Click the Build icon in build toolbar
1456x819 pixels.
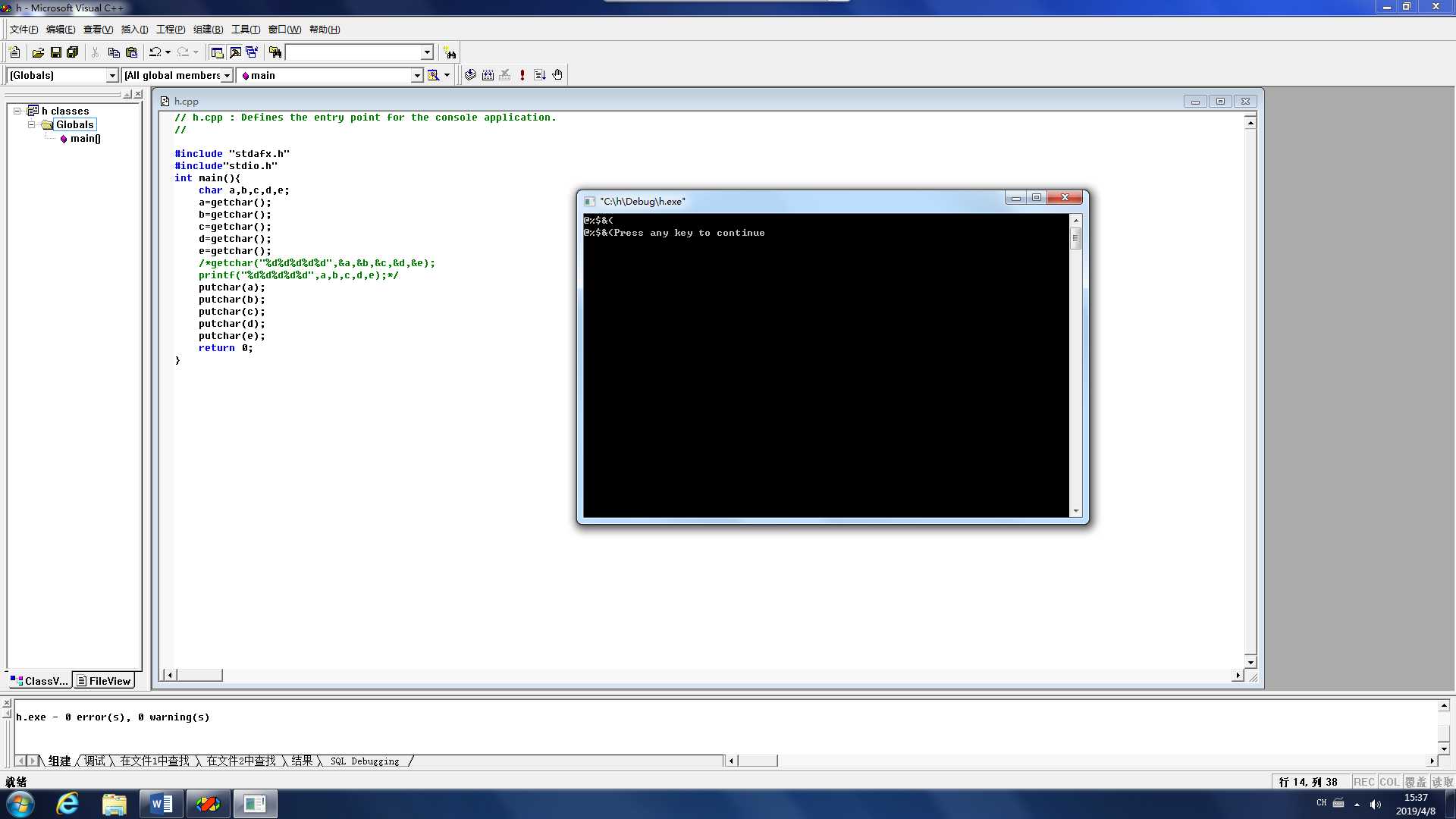click(x=488, y=75)
